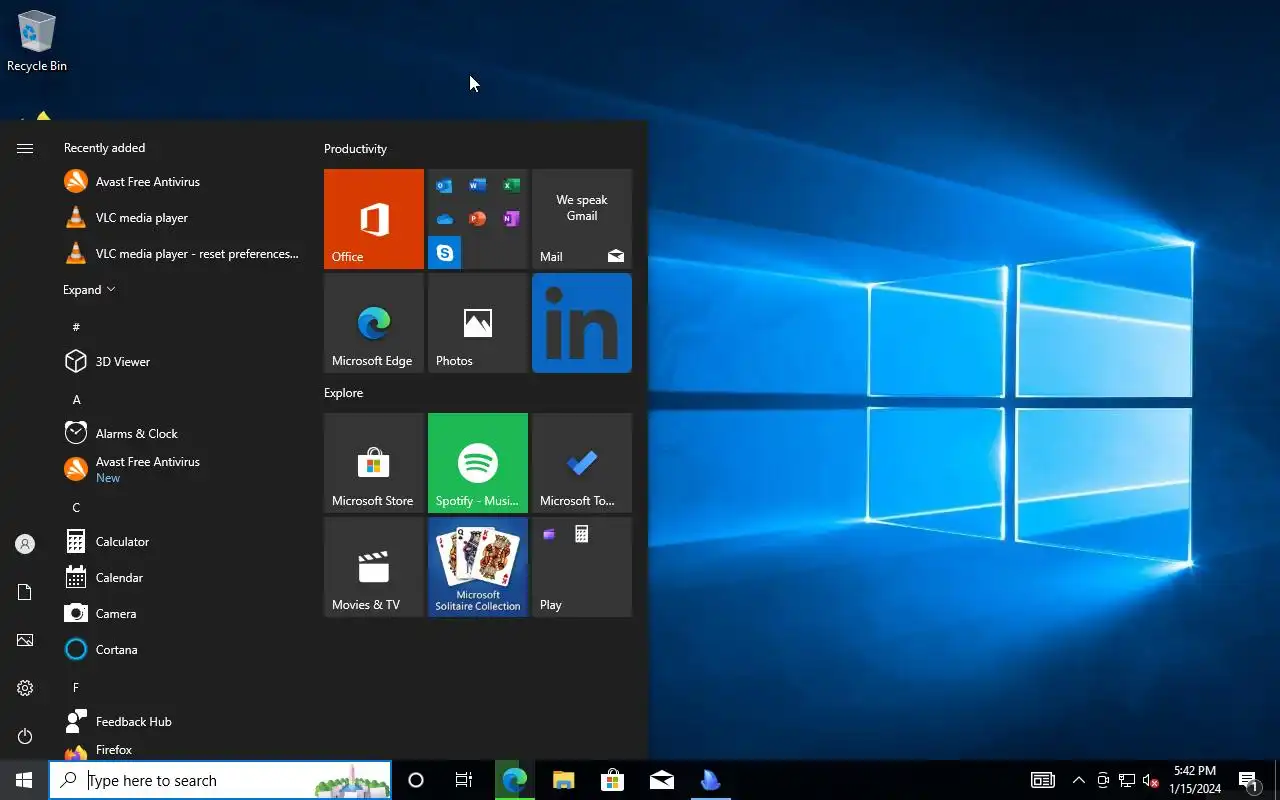Open the safely remove hardware tray icon
The width and height of the screenshot is (1280, 800).
coord(1103,780)
